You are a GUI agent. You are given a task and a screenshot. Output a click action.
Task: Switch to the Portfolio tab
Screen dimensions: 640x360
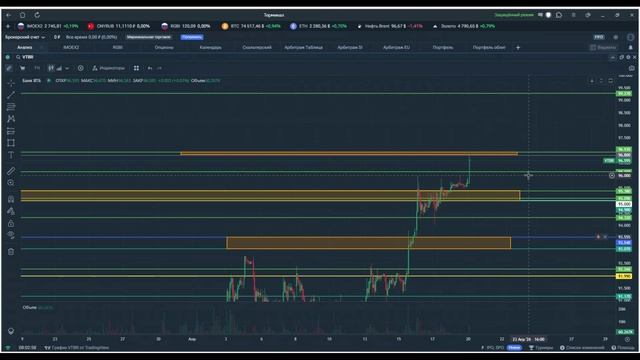pyautogui.click(x=443, y=47)
